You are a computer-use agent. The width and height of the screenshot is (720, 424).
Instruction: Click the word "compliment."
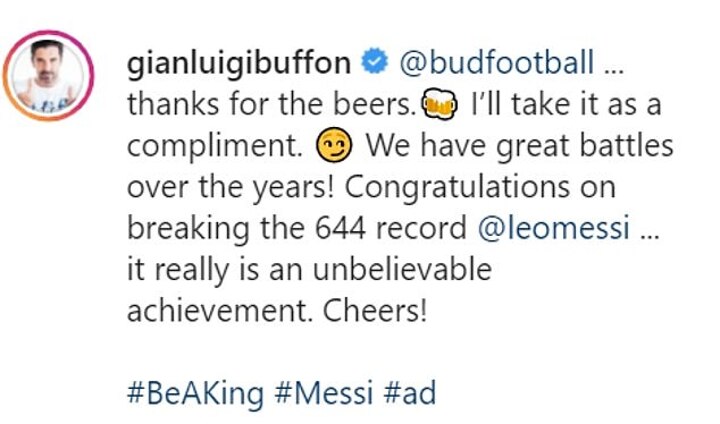point(214,149)
